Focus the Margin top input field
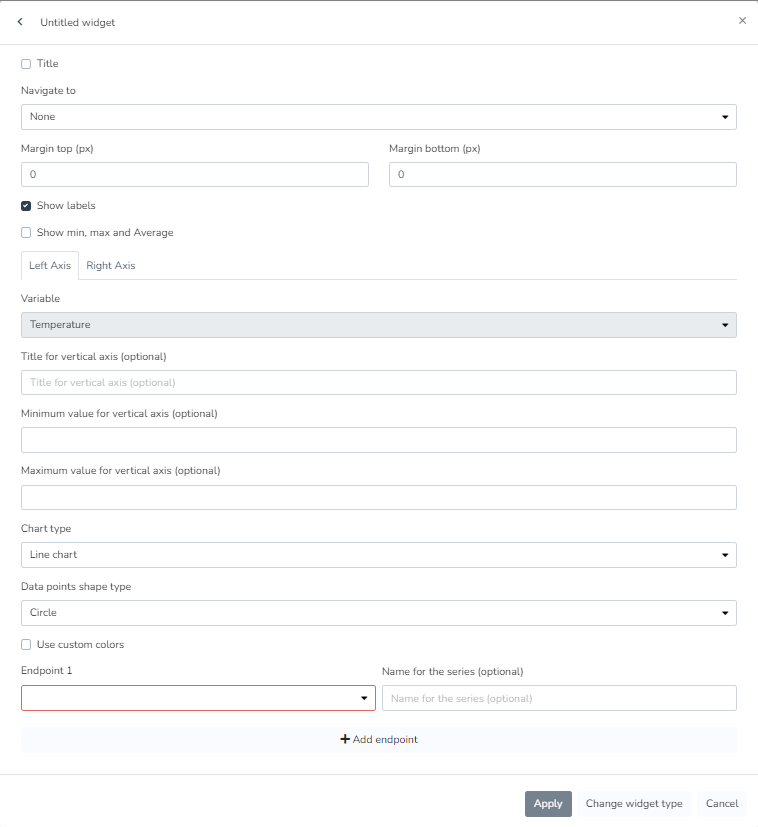The width and height of the screenshot is (758, 827). [x=194, y=175]
